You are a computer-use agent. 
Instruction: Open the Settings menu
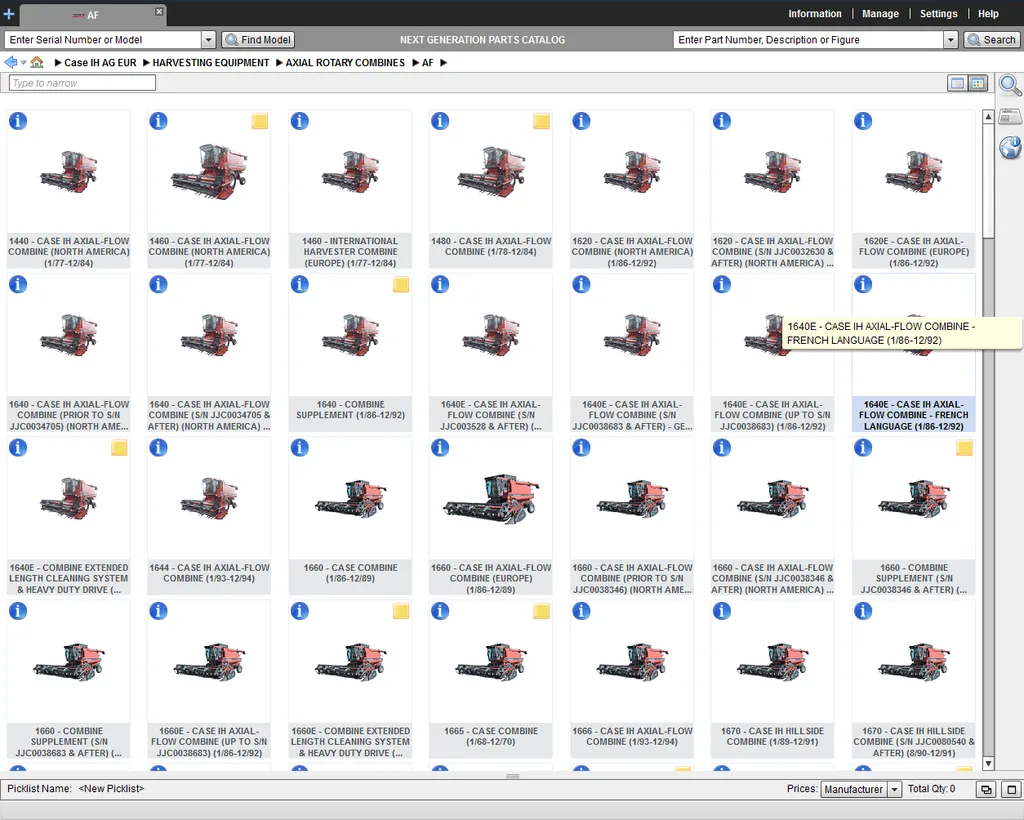(938, 14)
